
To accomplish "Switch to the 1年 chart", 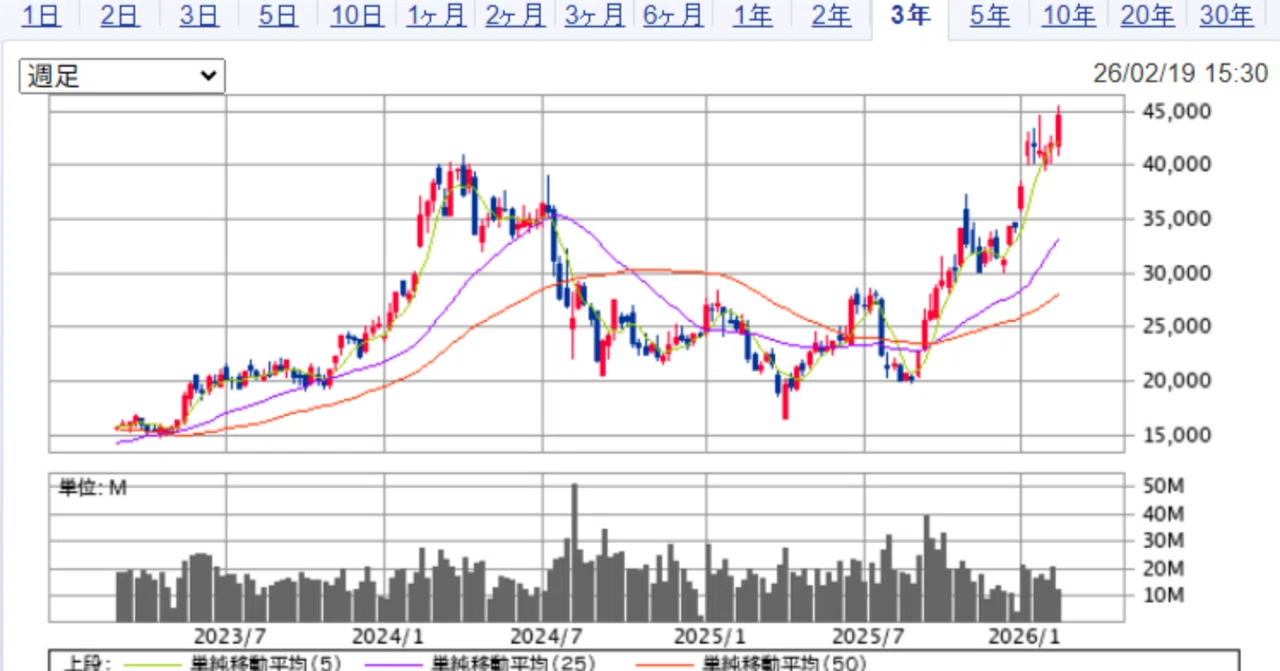I will [x=752, y=15].
